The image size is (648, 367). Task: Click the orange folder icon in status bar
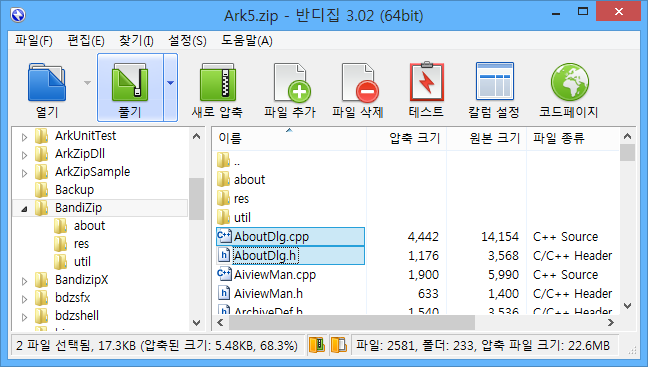pyautogui.click(x=339, y=345)
